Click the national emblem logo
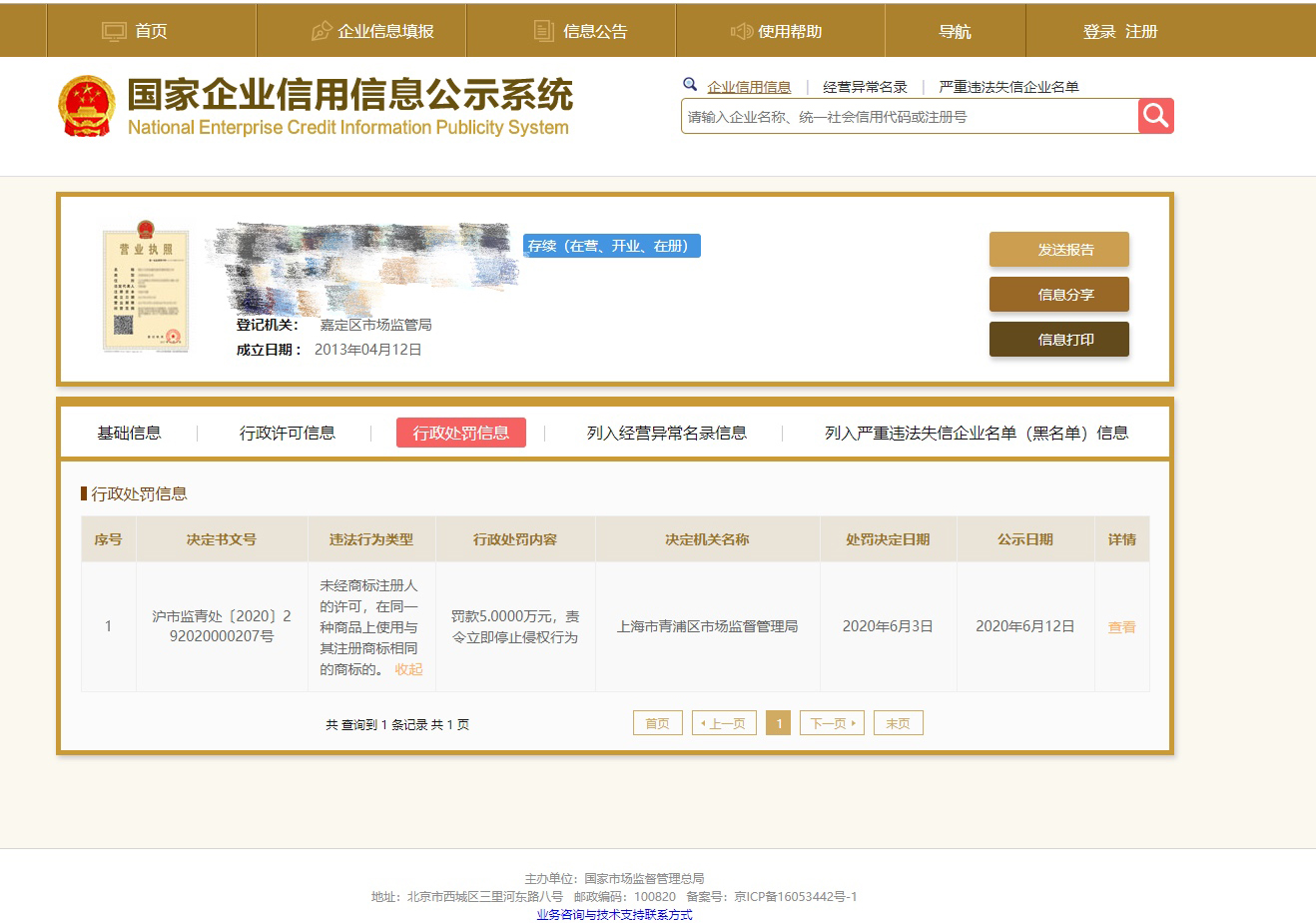Image resolution: width=1316 pixels, height=923 pixels. (x=87, y=106)
